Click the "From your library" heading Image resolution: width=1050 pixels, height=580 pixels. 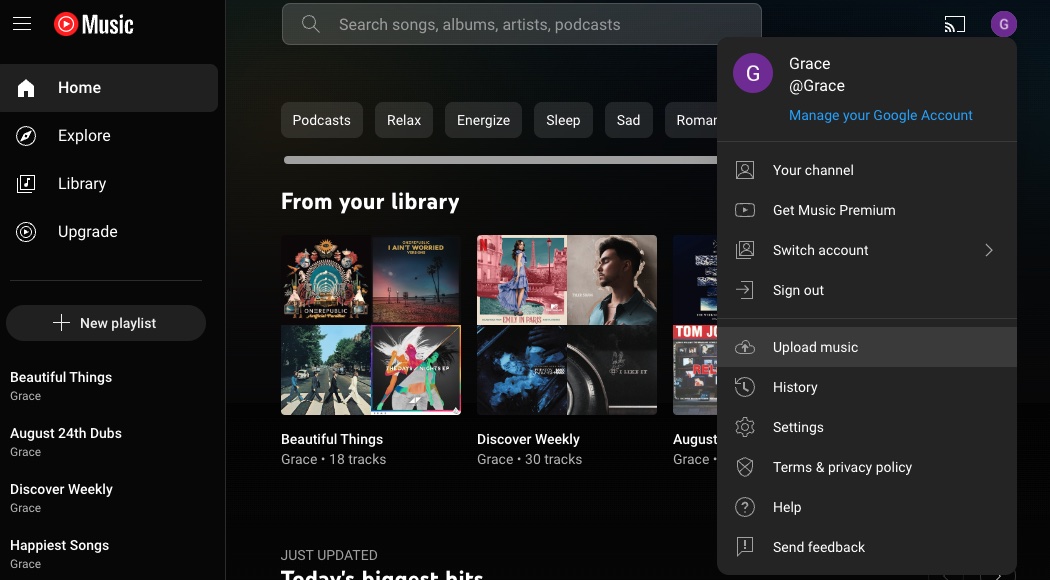370,202
